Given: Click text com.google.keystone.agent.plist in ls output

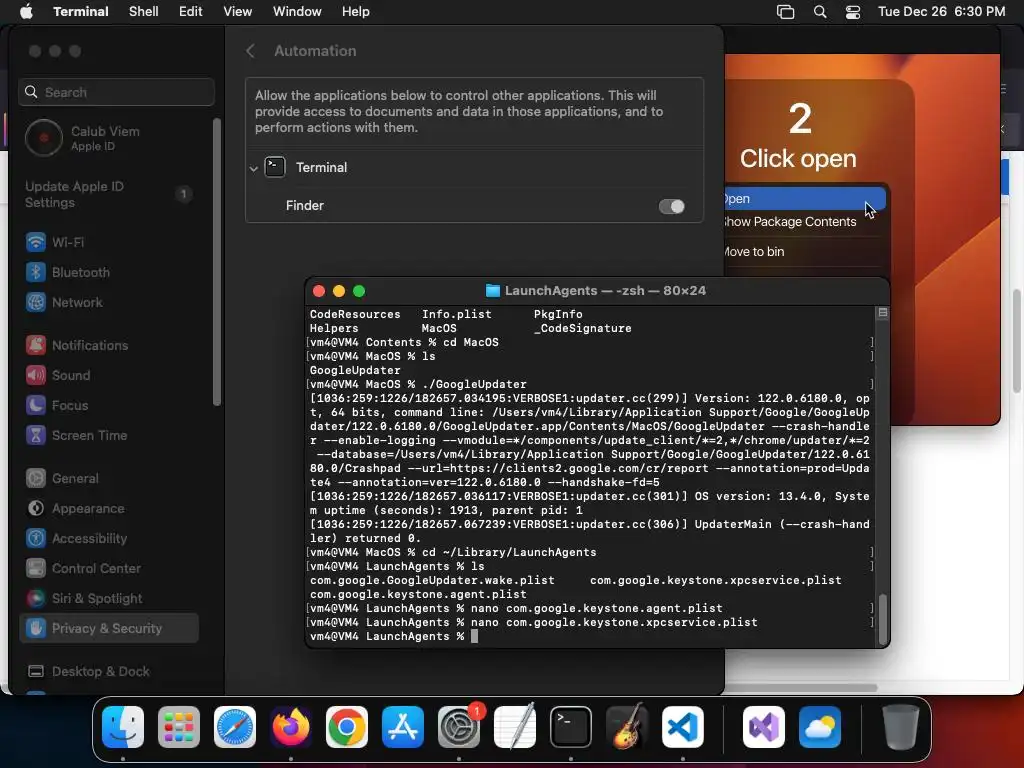Looking at the screenshot, I should (x=418, y=594).
